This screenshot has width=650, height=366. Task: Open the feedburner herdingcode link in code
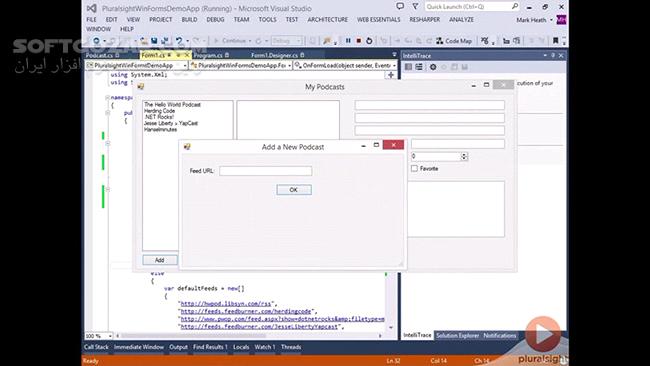tap(246, 311)
